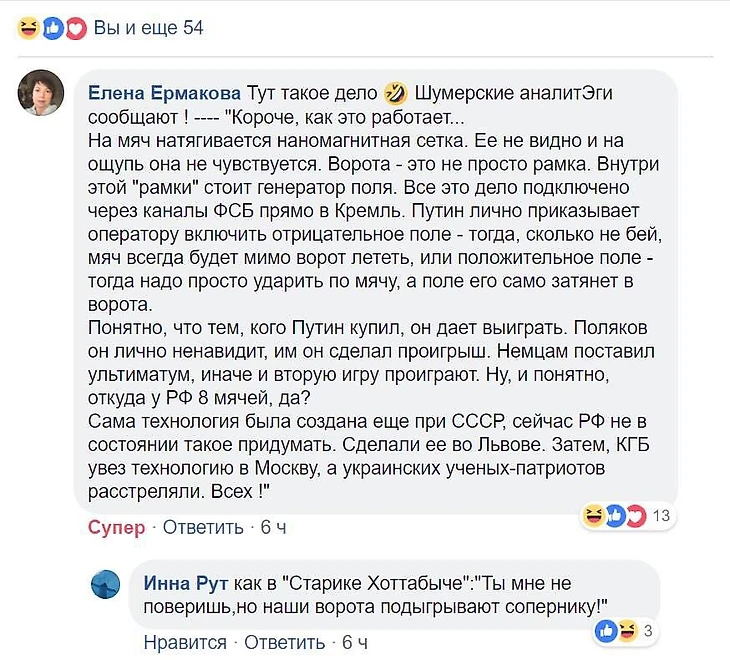Toggle the 'Супер' reaction under Елена's comment
The height and width of the screenshot is (660, 730).
point(116,527)
